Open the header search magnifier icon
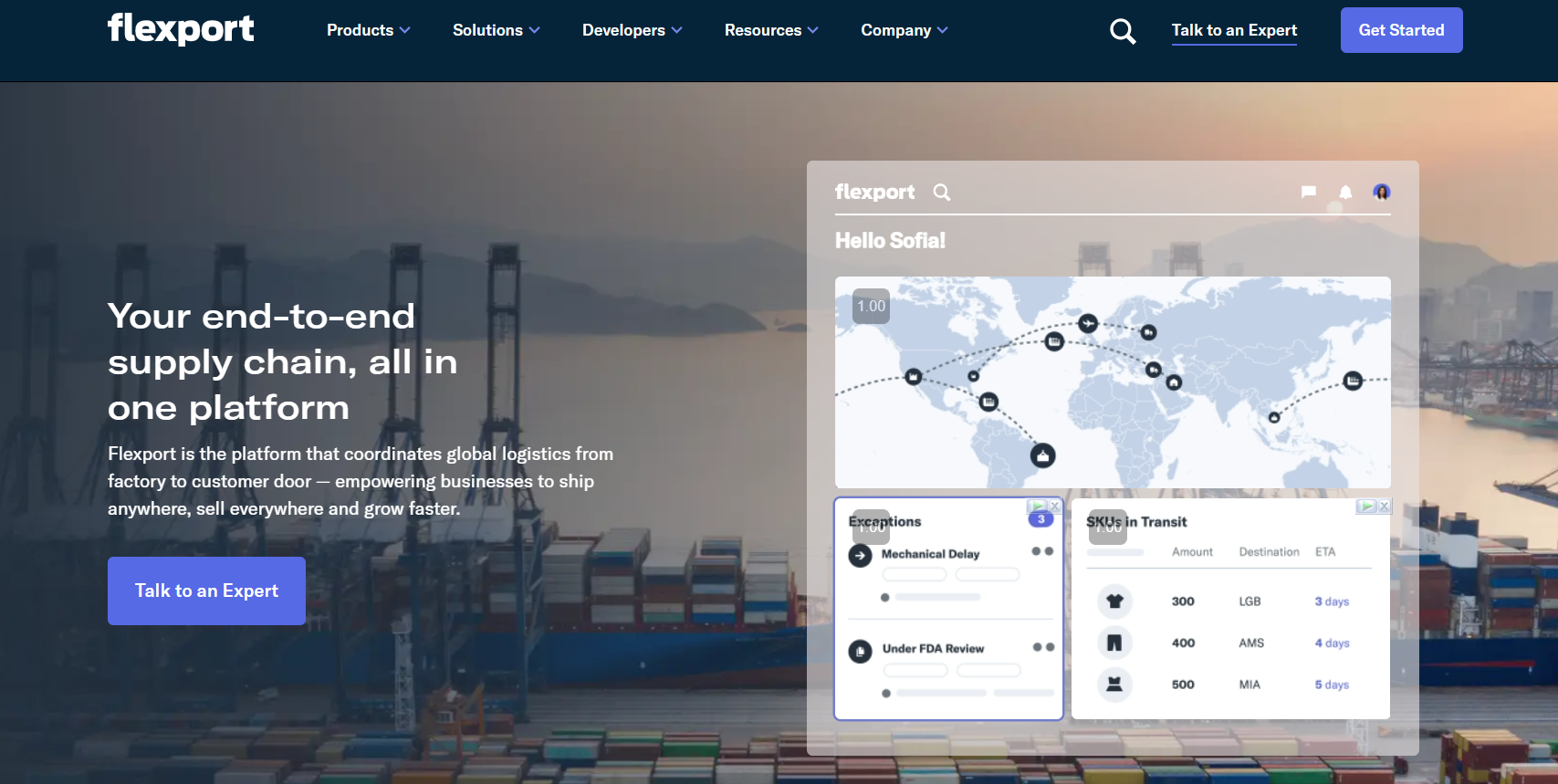The image size is (1558, 784). coord(1123,31)
